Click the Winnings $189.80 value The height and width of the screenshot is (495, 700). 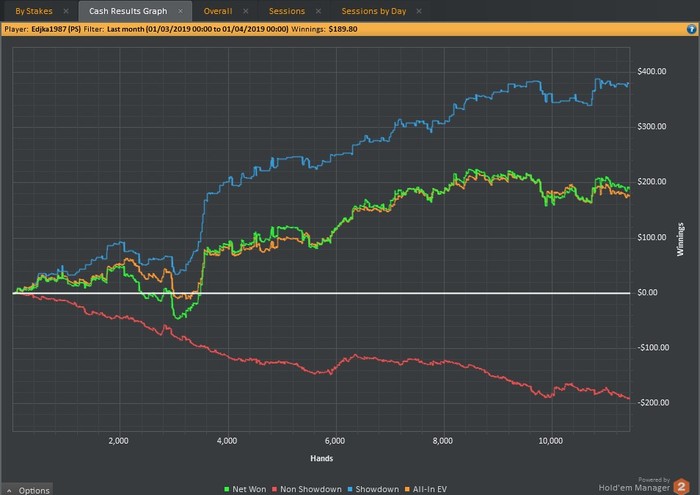343,29
